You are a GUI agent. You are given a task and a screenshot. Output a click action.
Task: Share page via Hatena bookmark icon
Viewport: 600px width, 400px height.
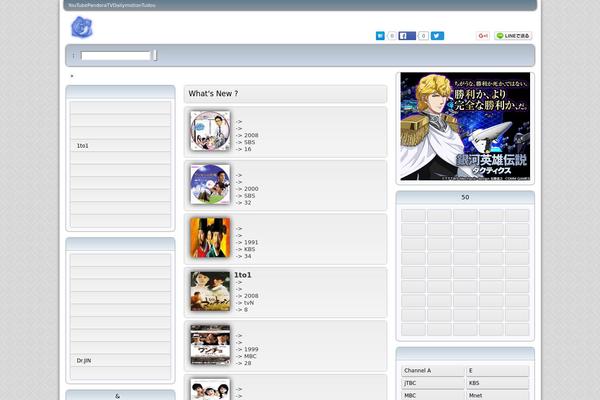coord(380,36)
